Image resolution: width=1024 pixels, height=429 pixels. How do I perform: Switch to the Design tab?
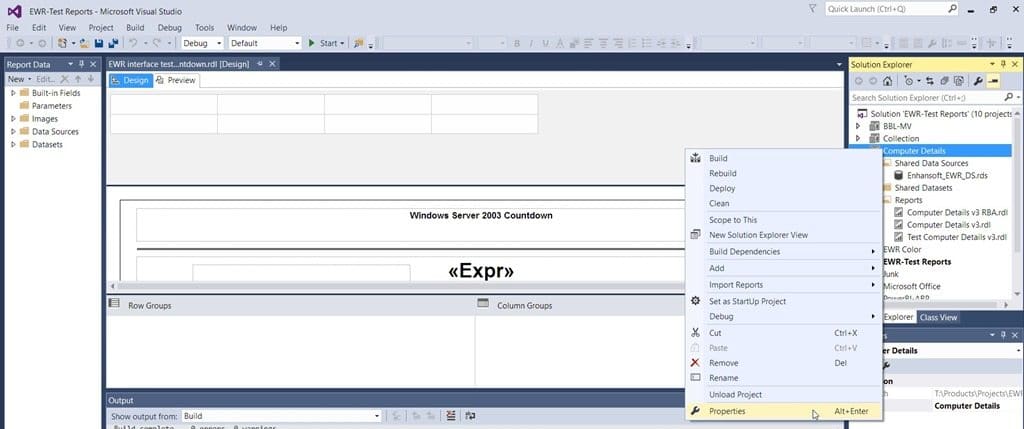point(131,80)
